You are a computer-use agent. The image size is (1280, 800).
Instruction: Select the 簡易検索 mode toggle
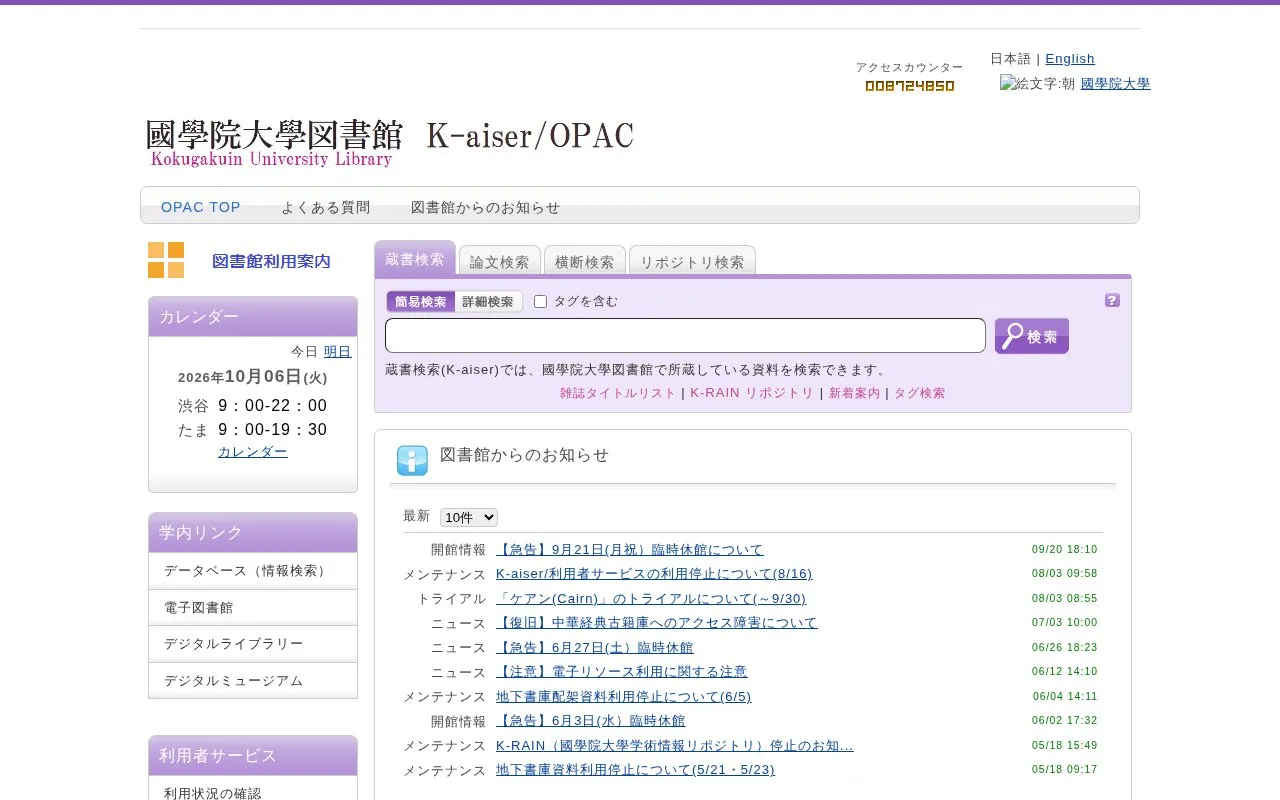421,301
